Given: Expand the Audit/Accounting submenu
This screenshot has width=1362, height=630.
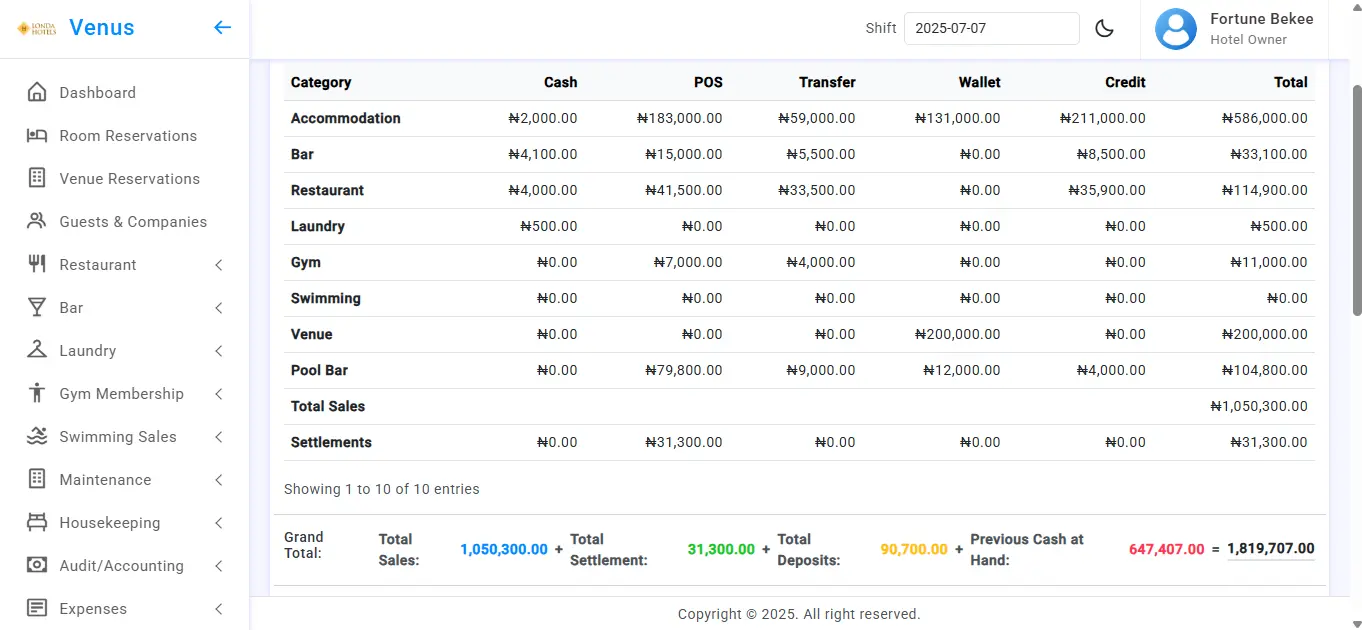Looking at the screenshot, I should point(218,565).
